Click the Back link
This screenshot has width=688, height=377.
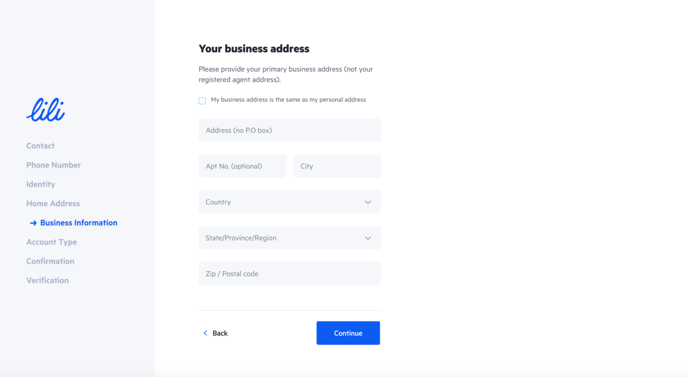coord(215,333)
